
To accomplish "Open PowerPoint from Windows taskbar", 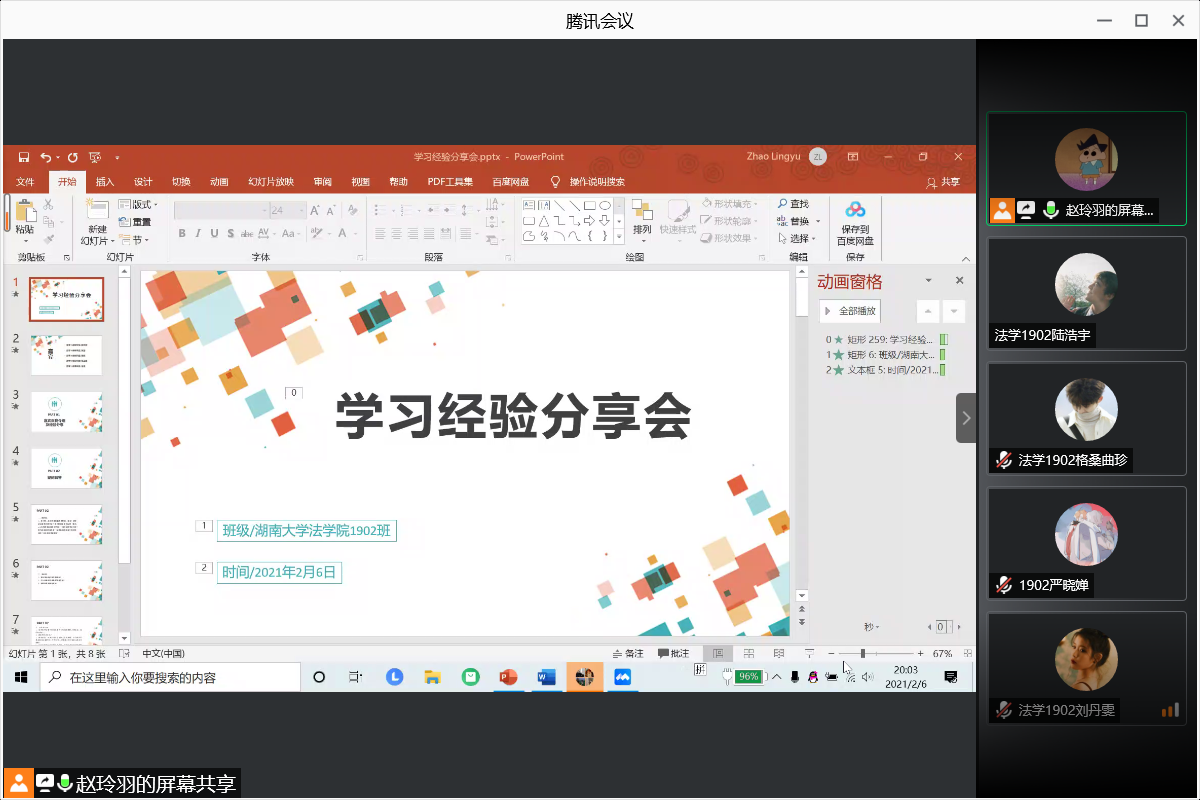I will [508, 677].
